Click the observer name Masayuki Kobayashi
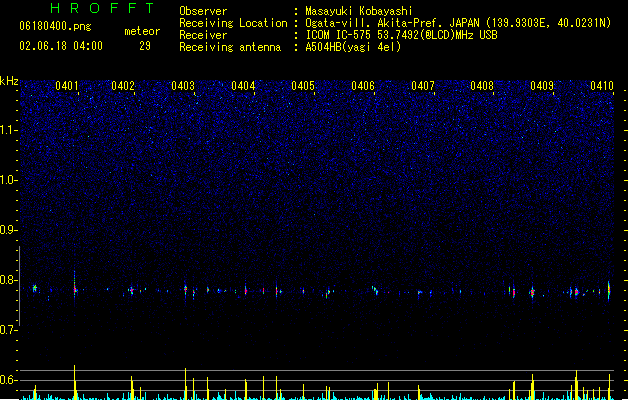Image resolution: width=629 pixels, height=400 pixels. [x=359, y=11]
